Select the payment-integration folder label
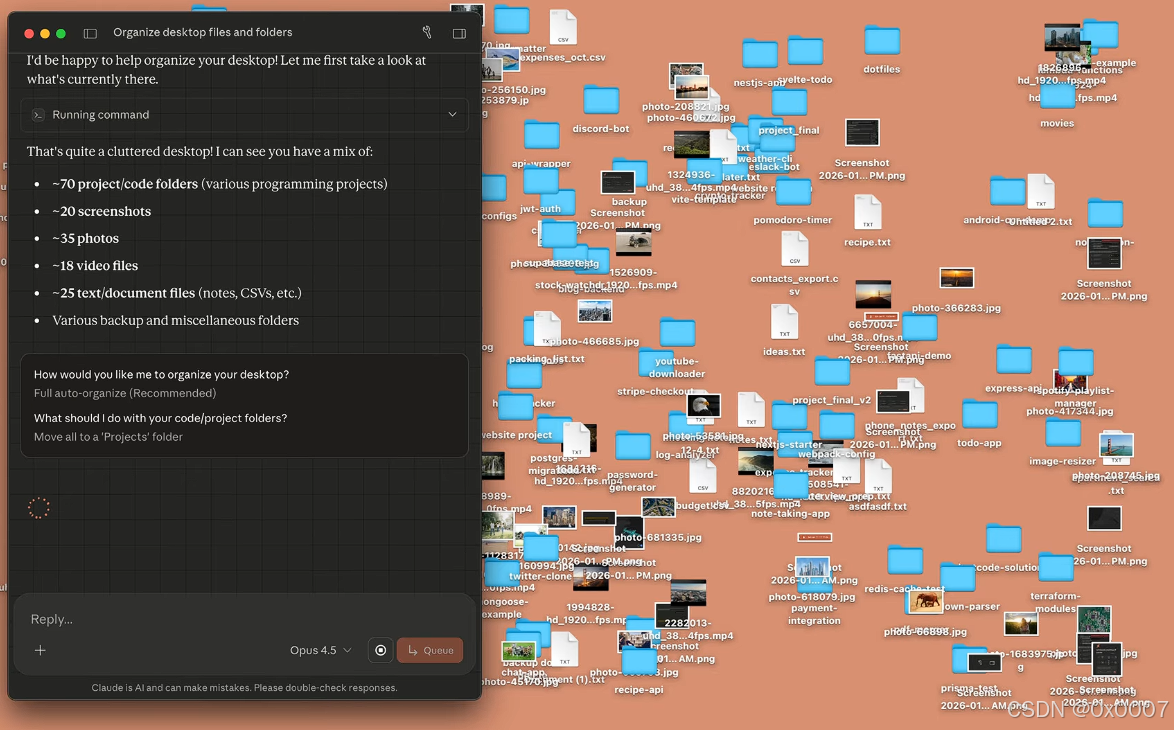The image size is (1174, 730). 814,615
